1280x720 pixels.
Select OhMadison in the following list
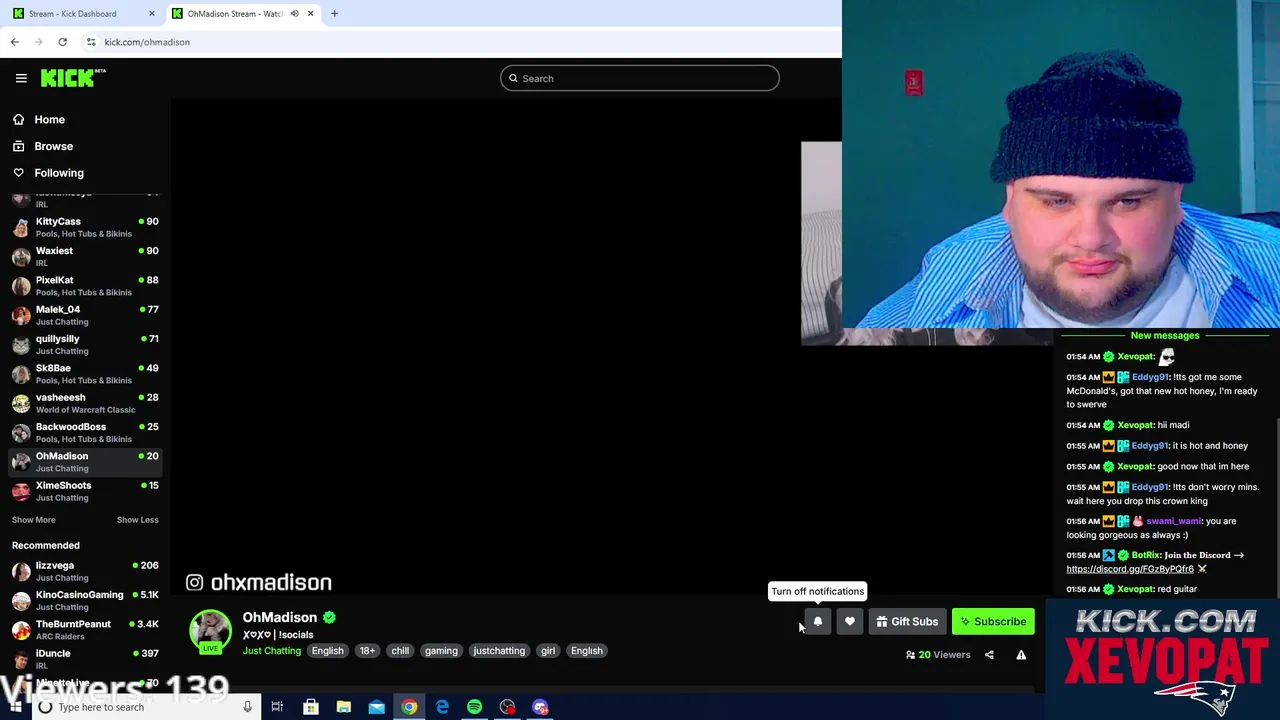pos(85,462)
